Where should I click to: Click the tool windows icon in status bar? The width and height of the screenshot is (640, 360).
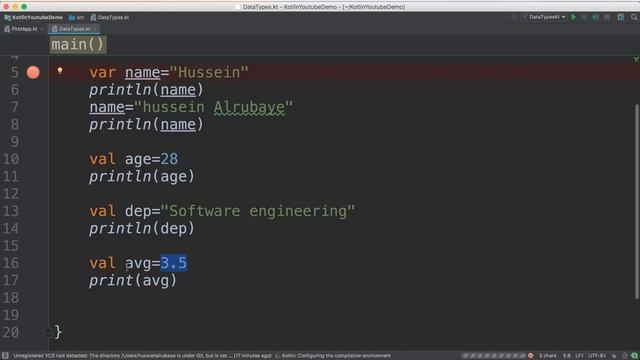[x=5, y=356]
